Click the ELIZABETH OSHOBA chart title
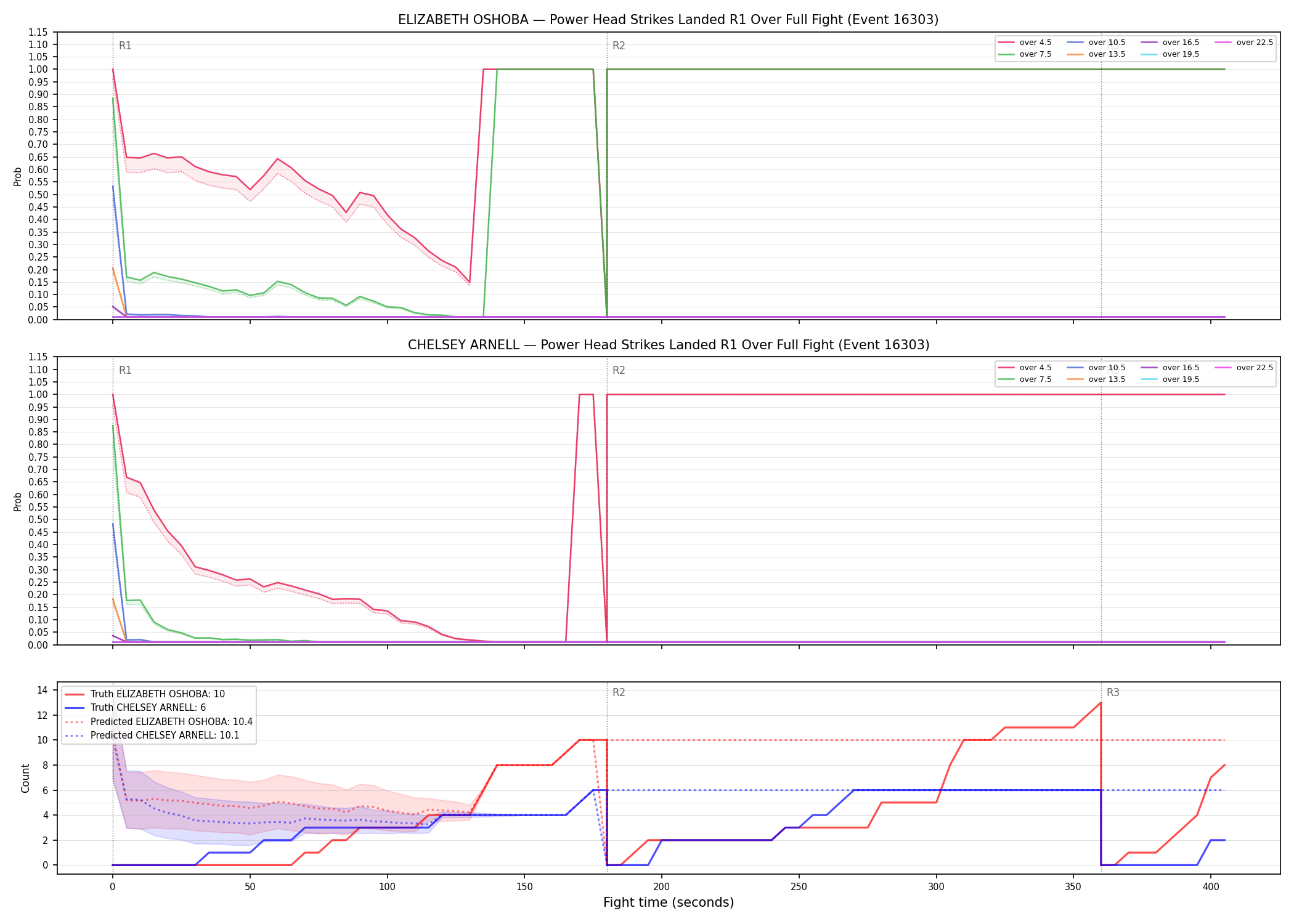The image size is (1294, 924). (668, 20)
